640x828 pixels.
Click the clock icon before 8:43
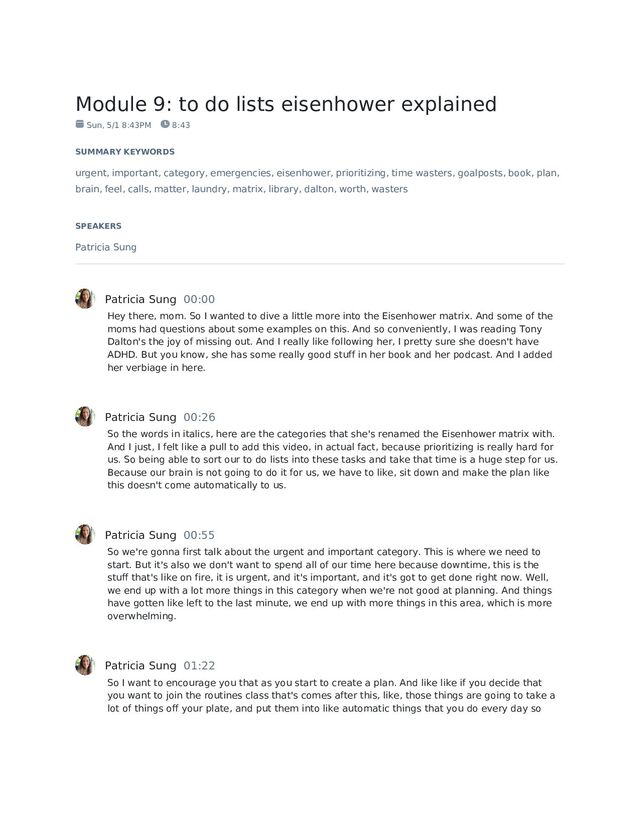(x=165, y=124)
